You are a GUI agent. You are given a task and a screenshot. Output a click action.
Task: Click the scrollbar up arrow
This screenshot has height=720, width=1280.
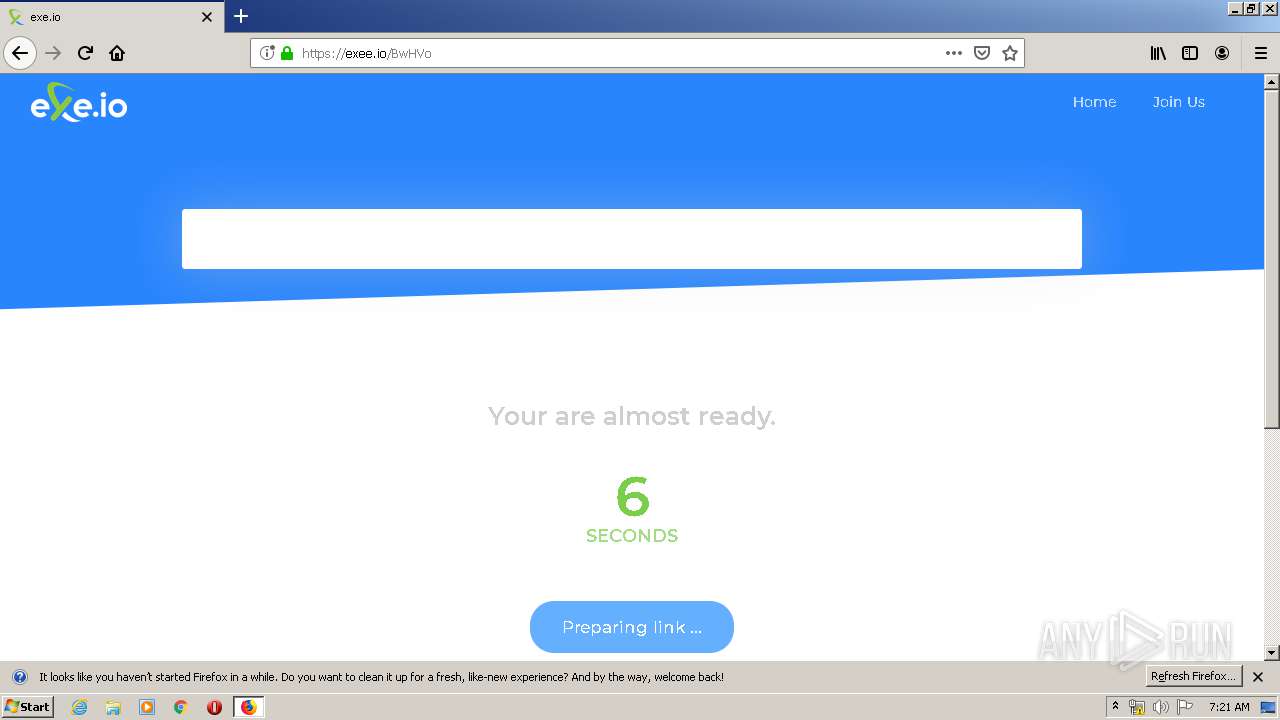[1272, 82]
